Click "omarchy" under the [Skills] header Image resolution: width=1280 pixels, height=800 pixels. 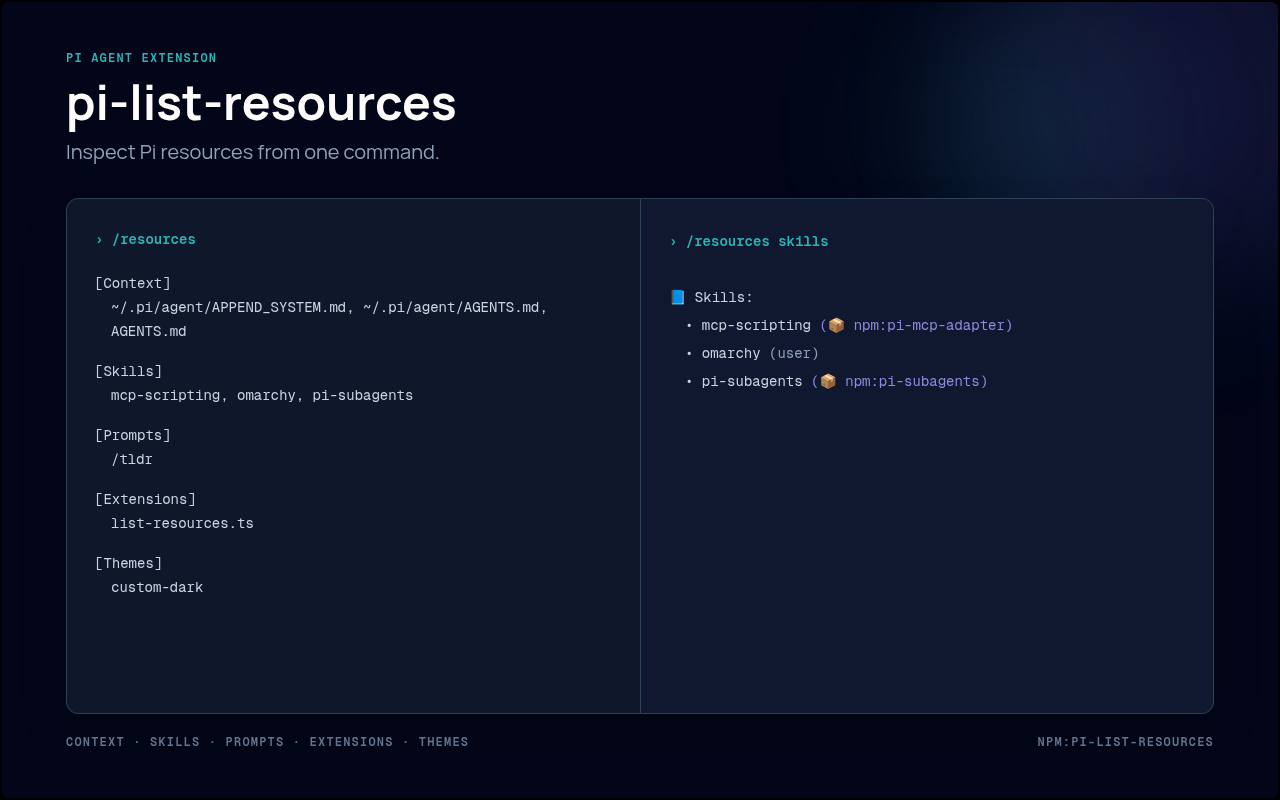pyautogui.click(x=266, y=396)
